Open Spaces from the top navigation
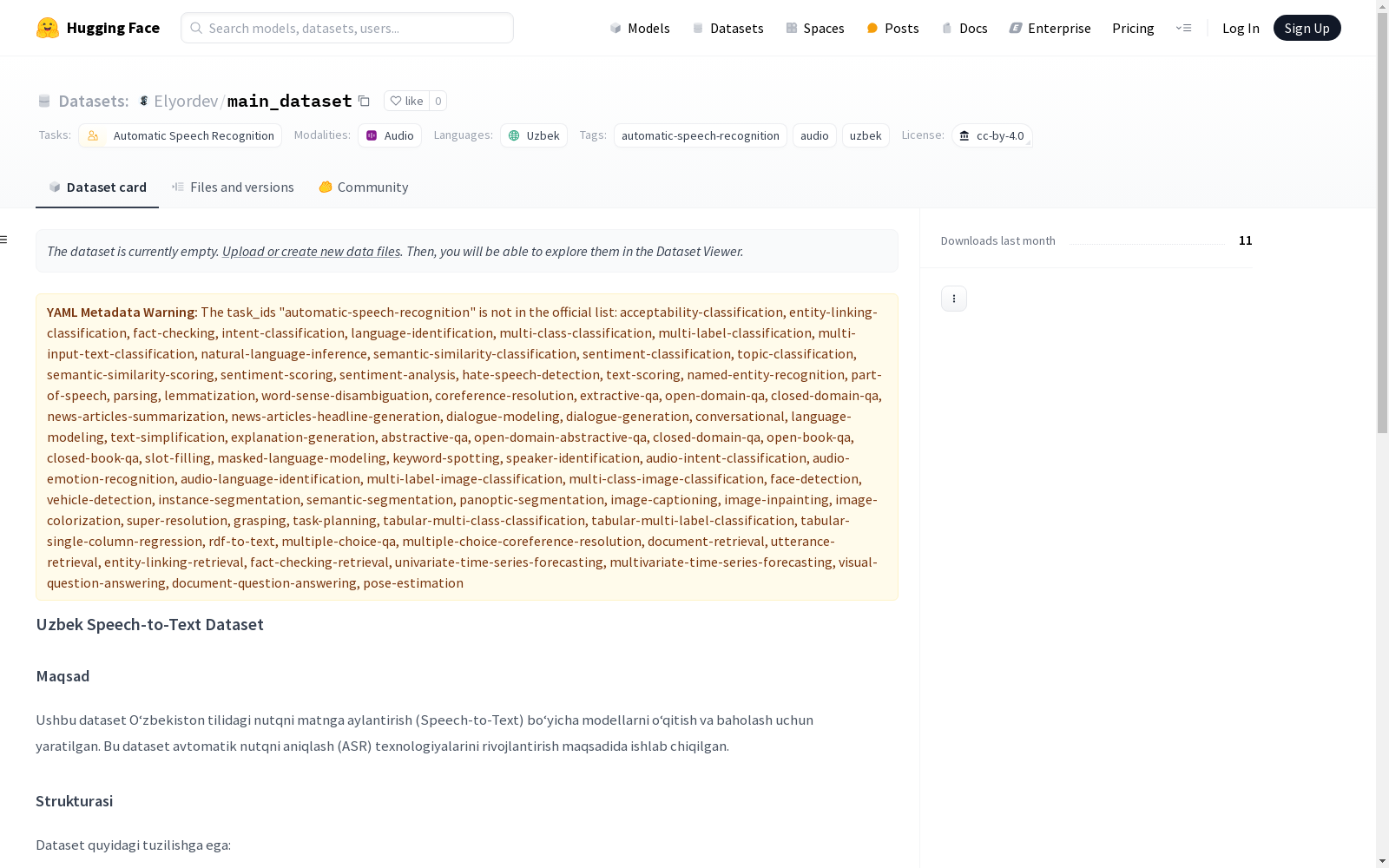The width and height of the screenshot is (1389, 868). point(815,28)
